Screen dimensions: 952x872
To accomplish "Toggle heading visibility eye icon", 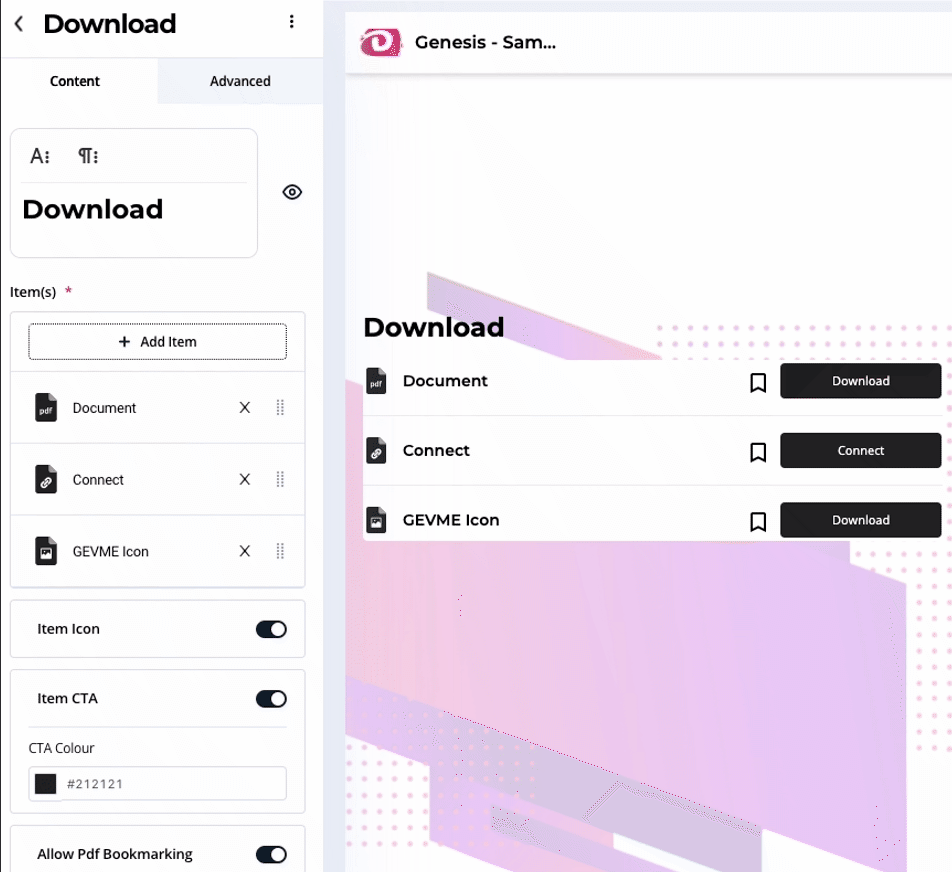I will click(x=292, y=192).
